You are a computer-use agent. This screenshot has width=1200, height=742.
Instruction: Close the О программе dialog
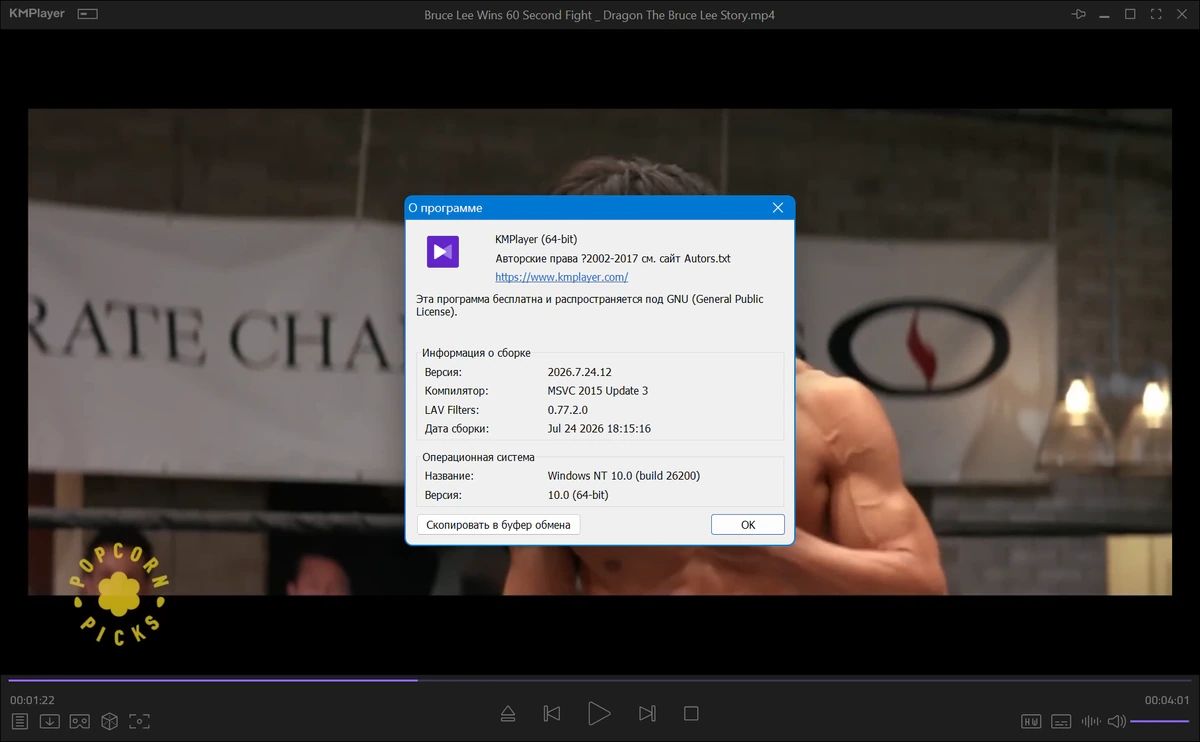[x=778, y=208]
